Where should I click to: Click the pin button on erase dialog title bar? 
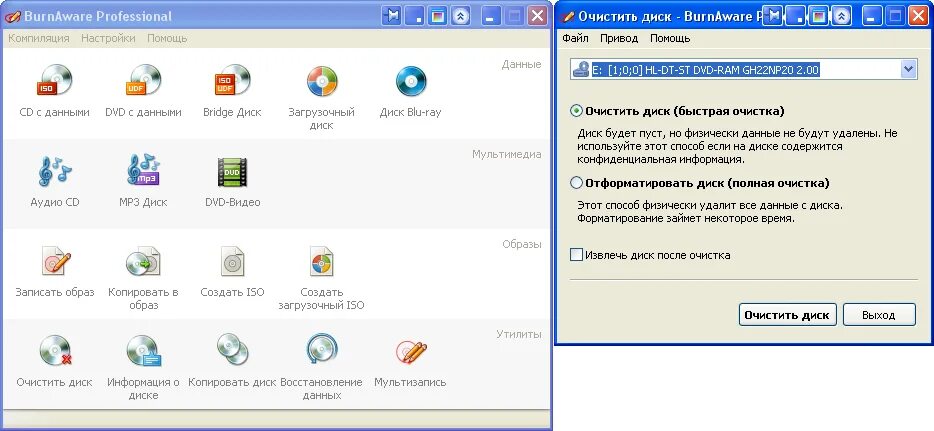[x=772, y=16]
